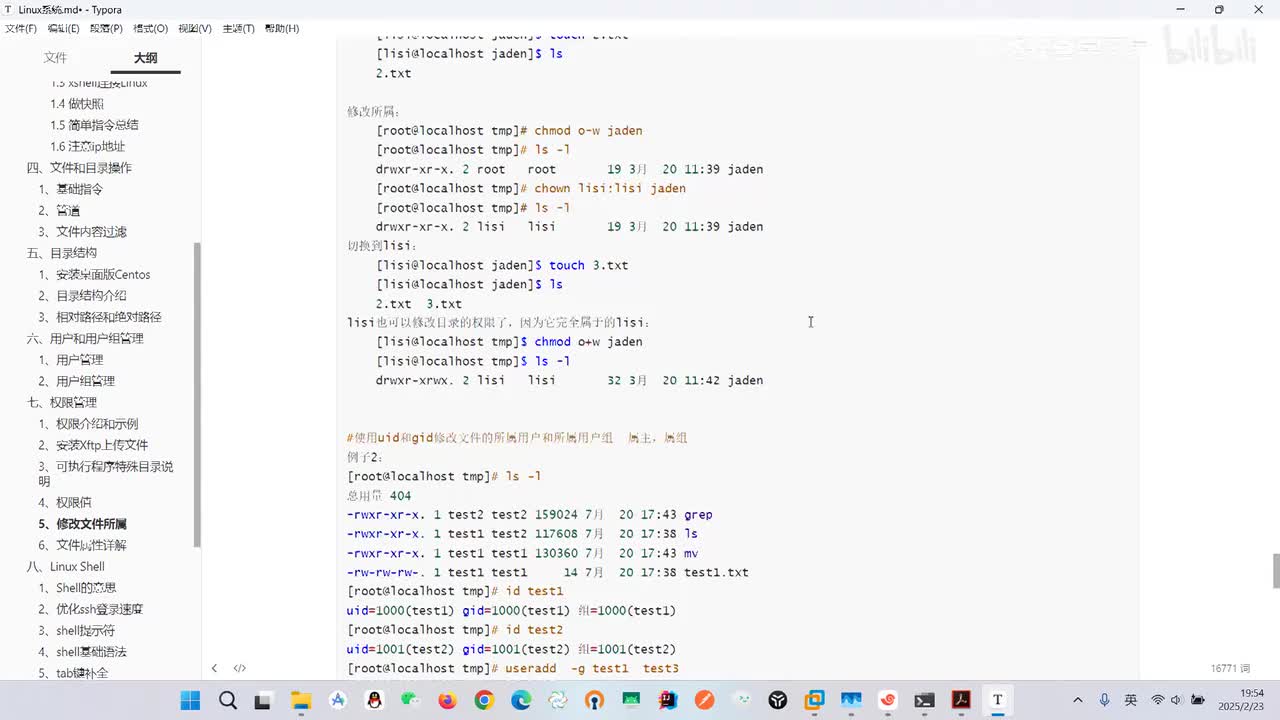1280x720 pixels.
Task: Navigate to 七、权限管理 heading
Action: [x=62, y=403]
